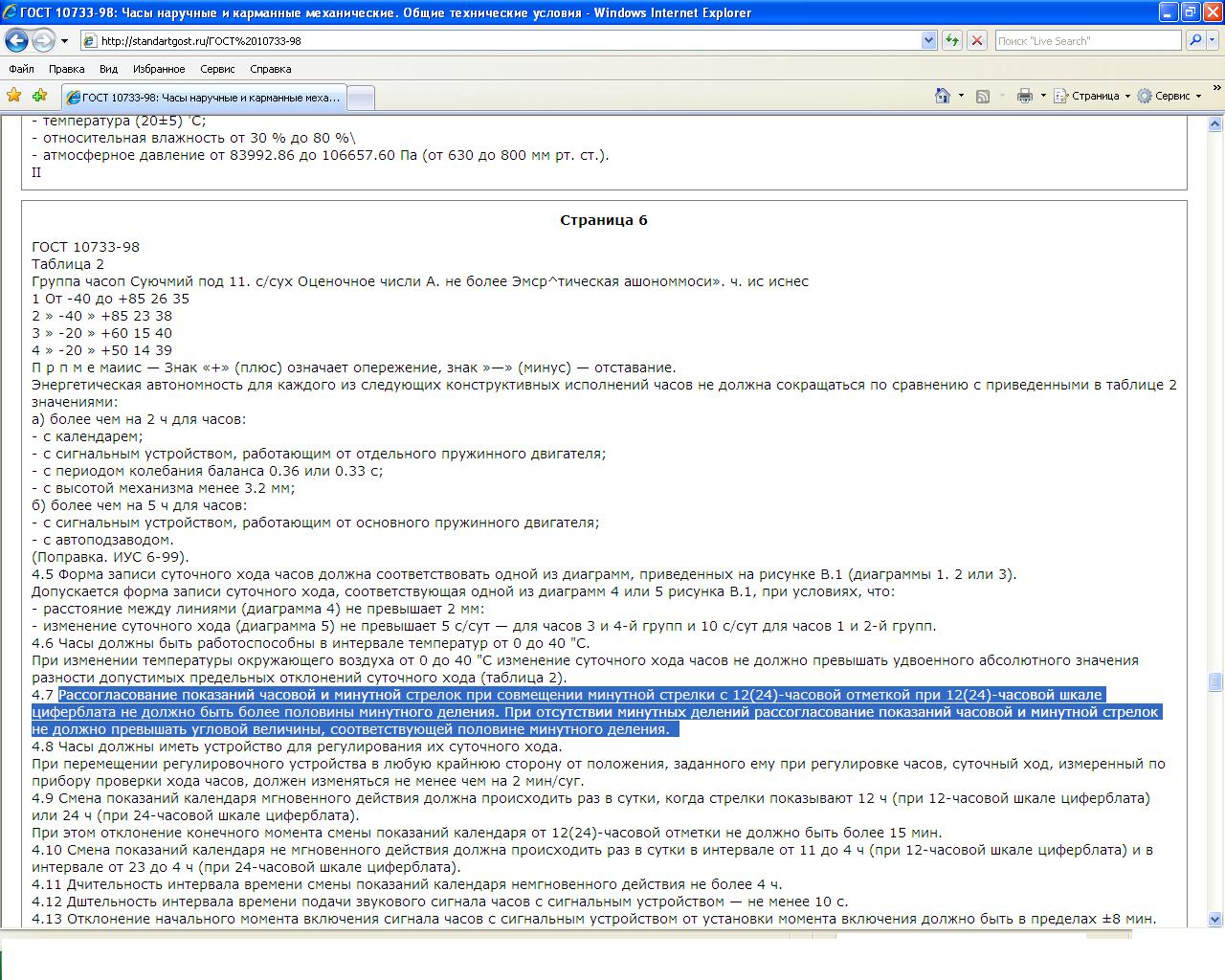Click the Back navigation arrow

(16, 41)
